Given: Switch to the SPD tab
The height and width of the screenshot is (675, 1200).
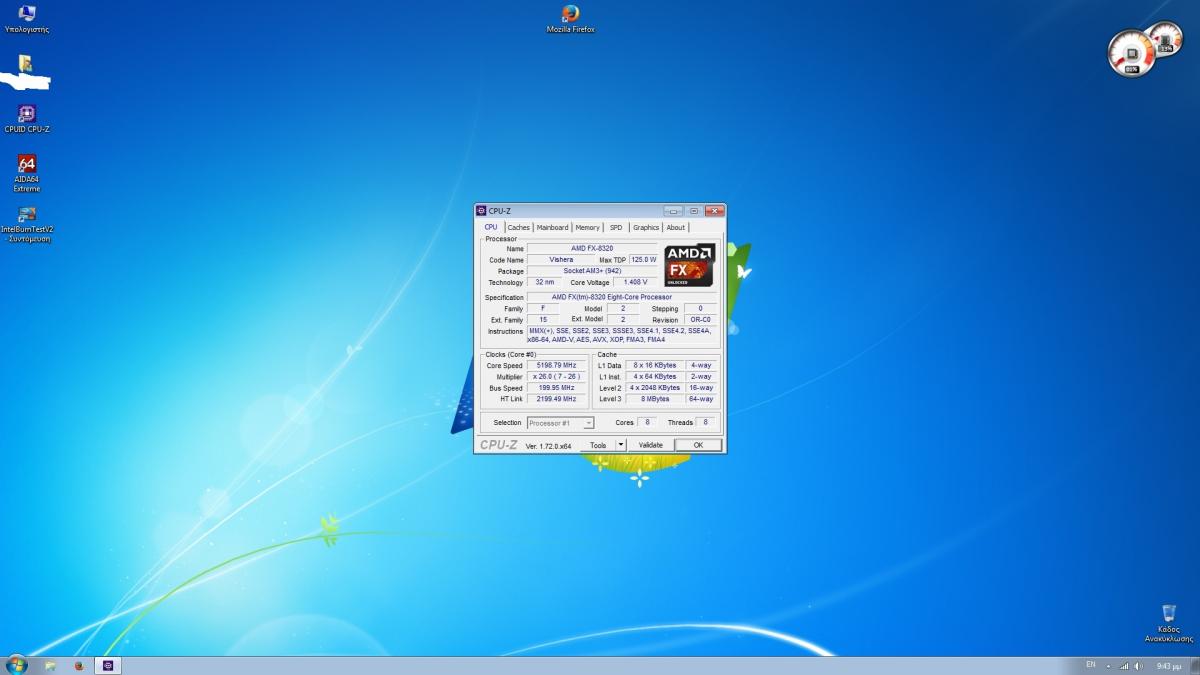Looking at the screenshot, I should pos(616,227).
